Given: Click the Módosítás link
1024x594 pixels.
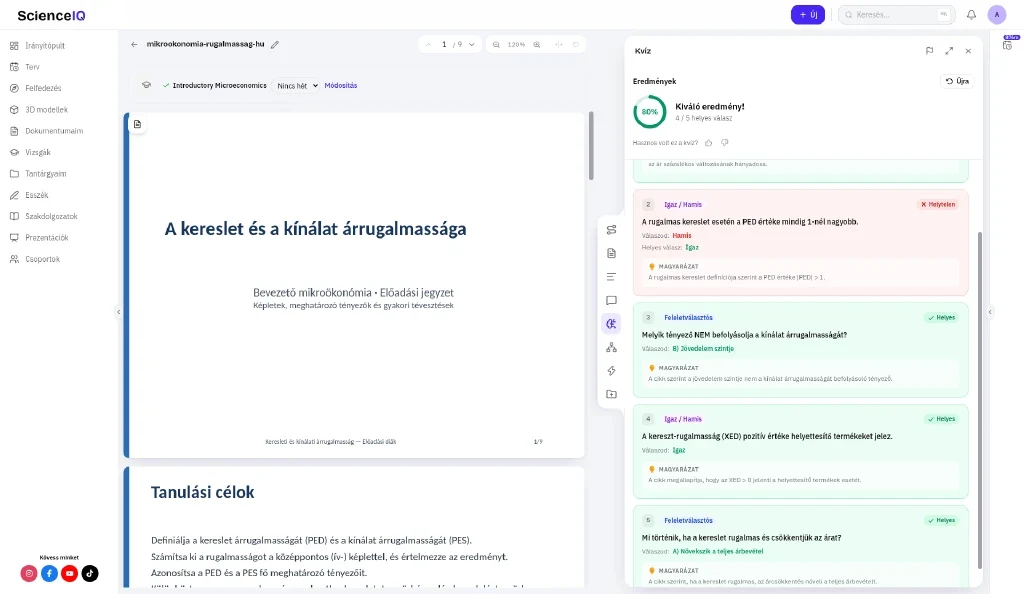Looking at the screenshot, I should coord(341,86).
